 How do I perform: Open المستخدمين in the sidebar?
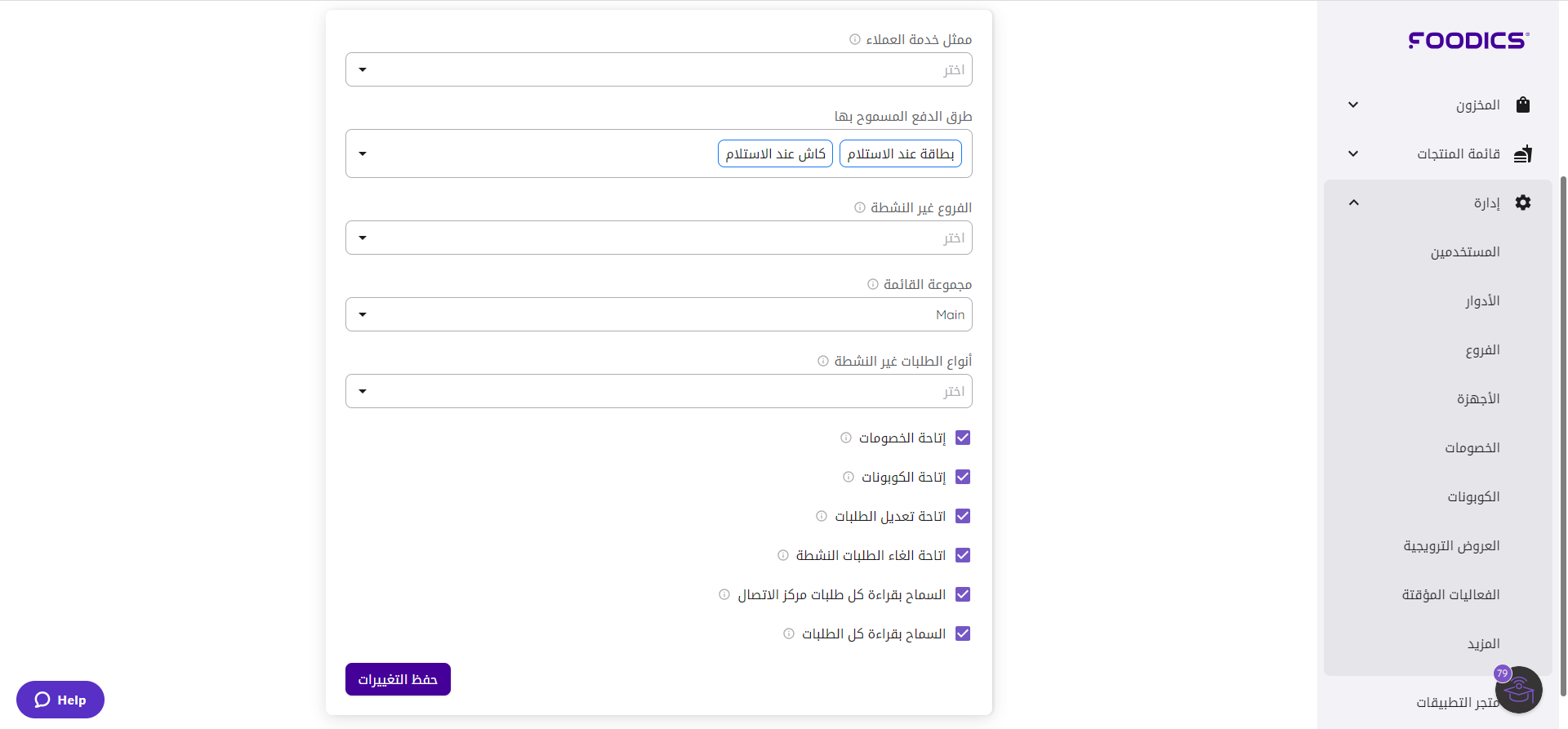pos(1464,252)
